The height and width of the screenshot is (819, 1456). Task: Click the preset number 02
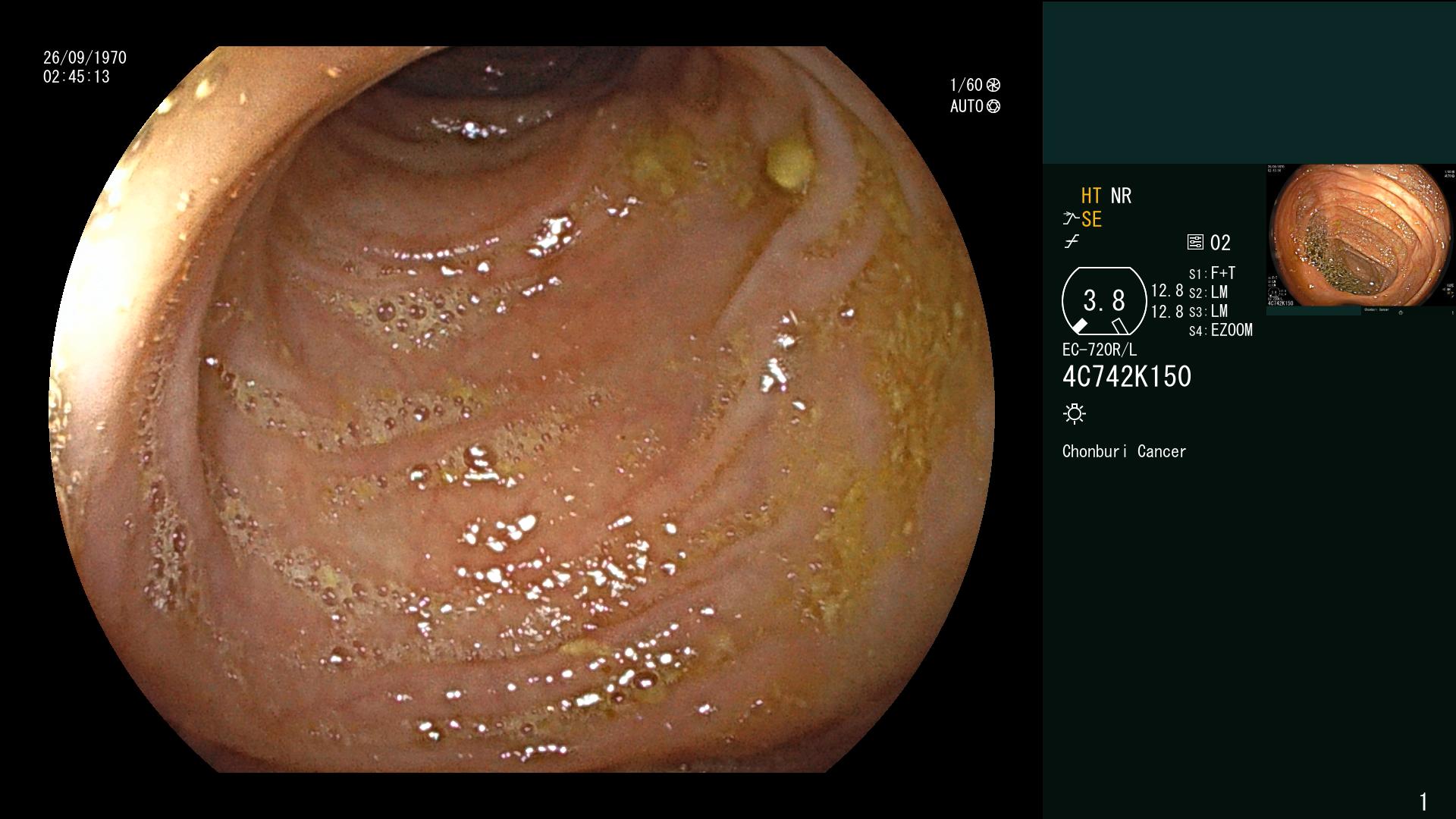(1220, 243)
